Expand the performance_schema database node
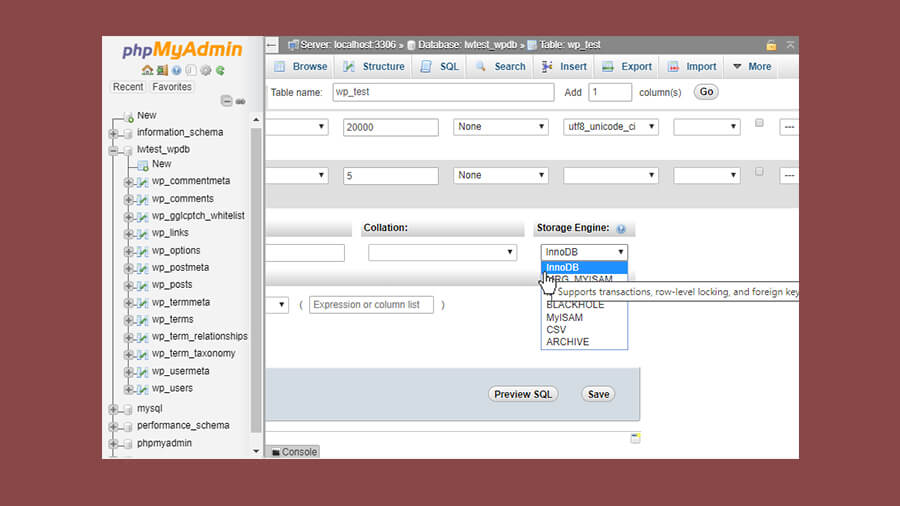This screenshot has width=900, height=506. pyautogui.click(x=113, y=427)
